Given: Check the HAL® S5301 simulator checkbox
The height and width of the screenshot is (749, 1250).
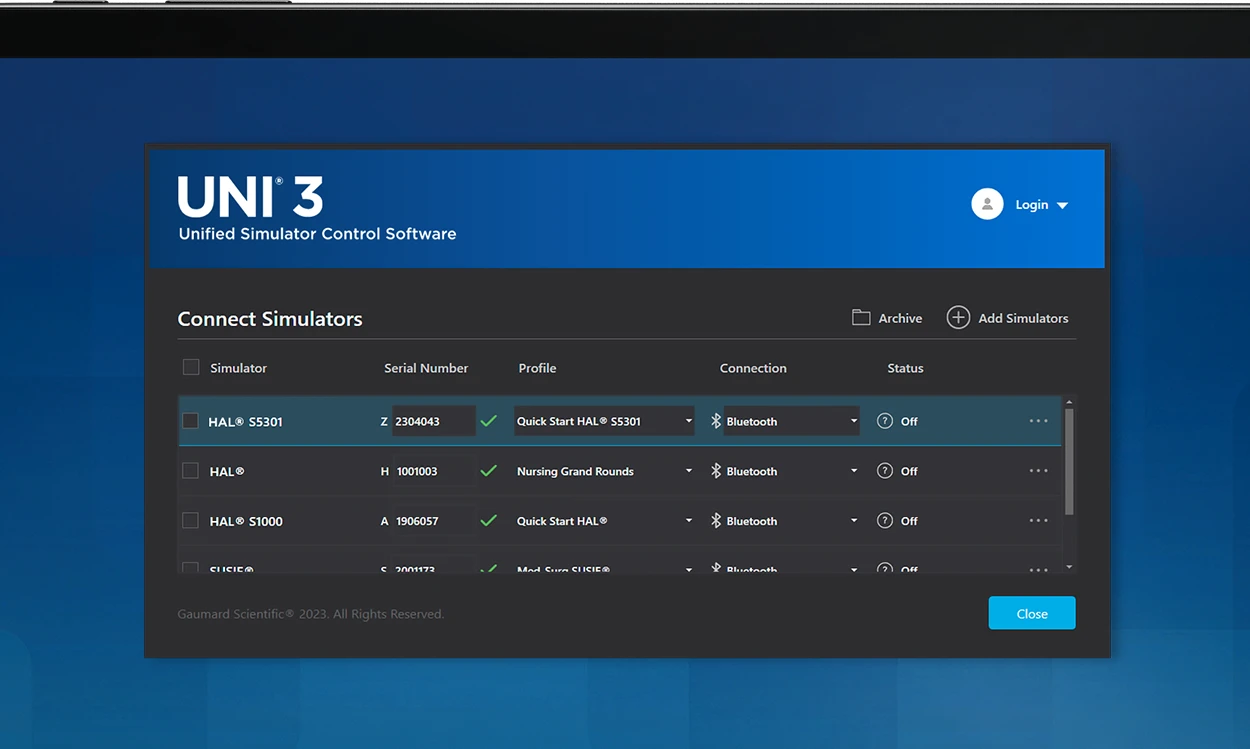Looking at the screenshot, I should click(x=190, y=421).
